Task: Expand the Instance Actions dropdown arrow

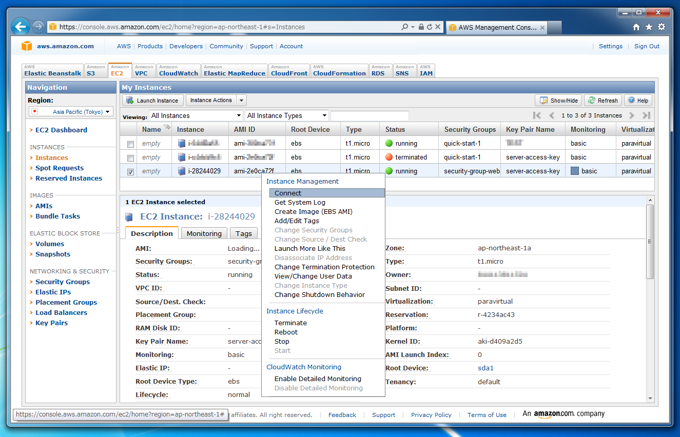Action: point(242,100)
